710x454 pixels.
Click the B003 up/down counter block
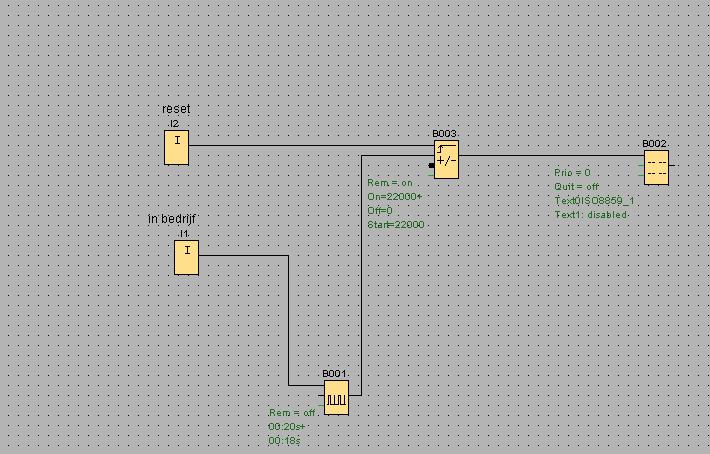[446, 160]
